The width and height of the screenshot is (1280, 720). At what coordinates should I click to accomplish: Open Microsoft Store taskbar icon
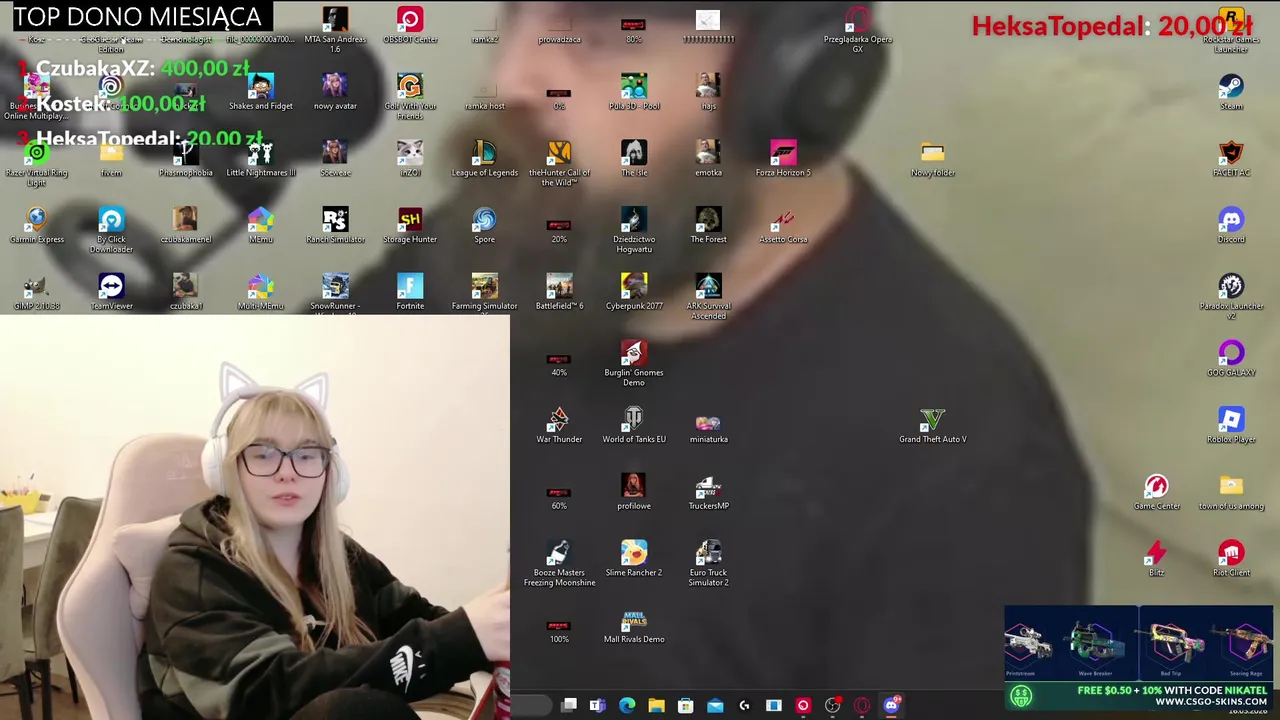[685, 705]
